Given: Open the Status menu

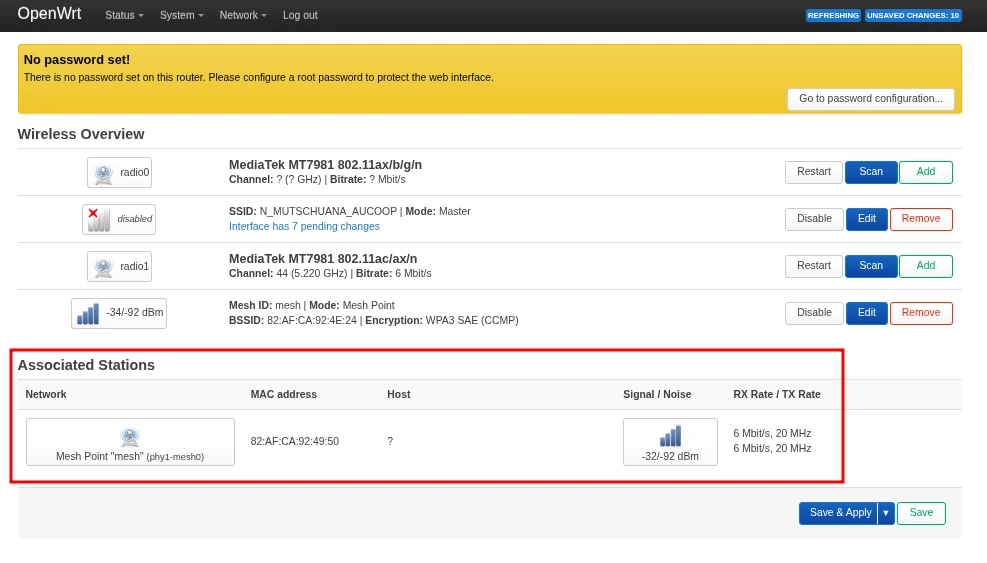Looking at the screenshot, I should (124, 15).
